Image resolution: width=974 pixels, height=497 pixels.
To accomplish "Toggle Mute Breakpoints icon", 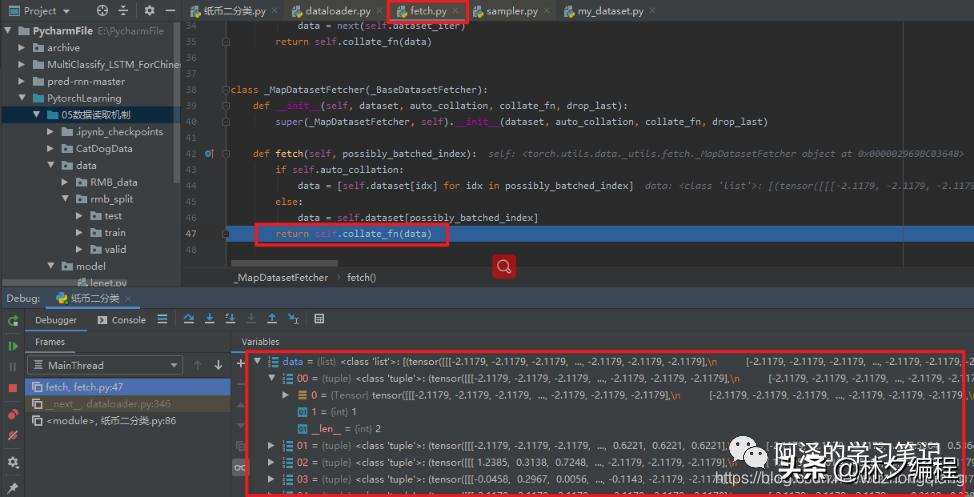I will coord(13,436).
